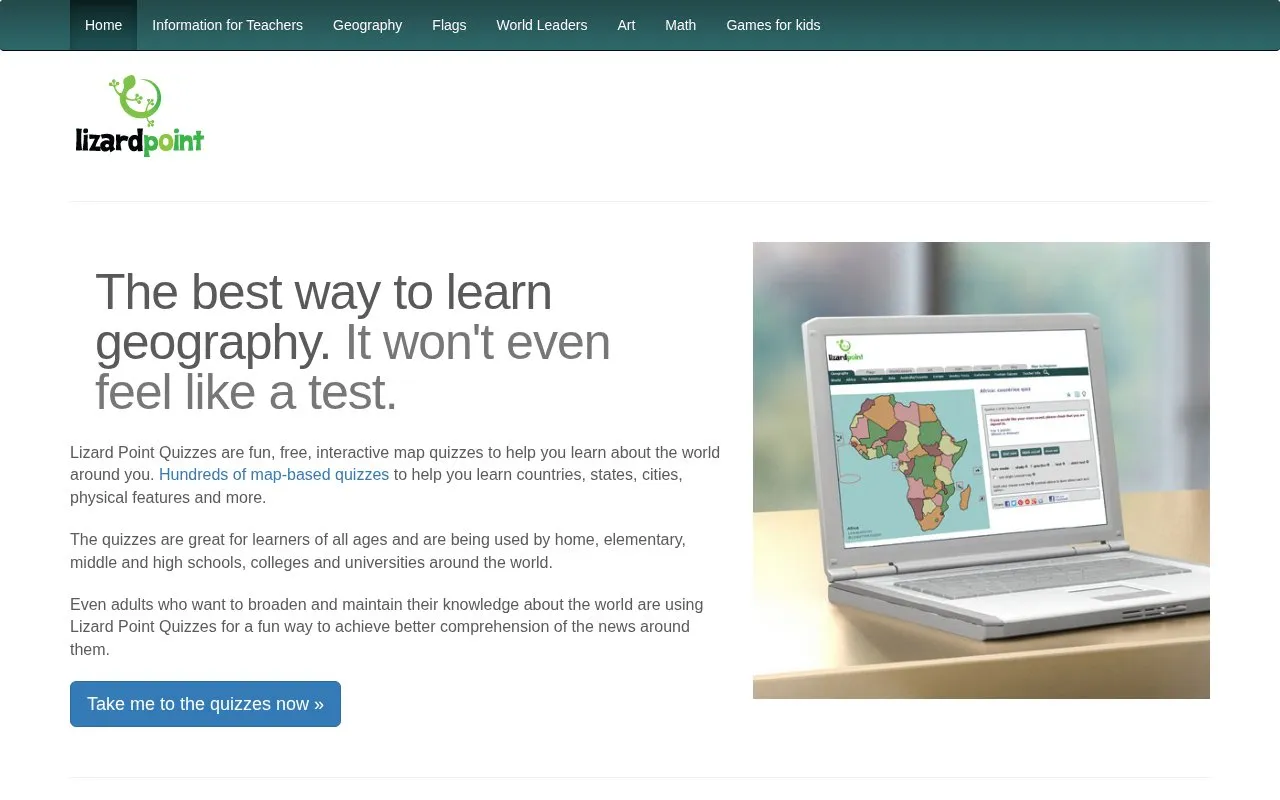1280x800 pixels.
Task: Choose Art in the top navigation
Action: click(626, 25)
